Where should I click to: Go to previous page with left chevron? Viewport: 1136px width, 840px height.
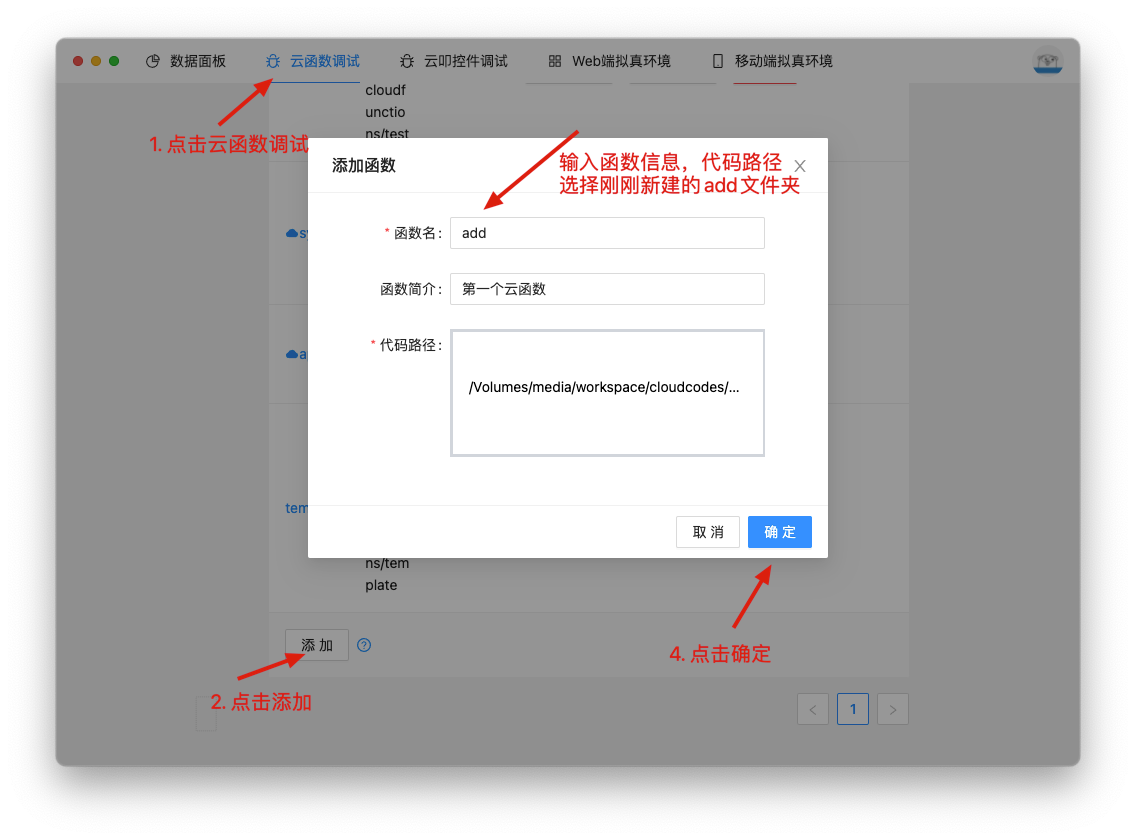pos(813,709)
